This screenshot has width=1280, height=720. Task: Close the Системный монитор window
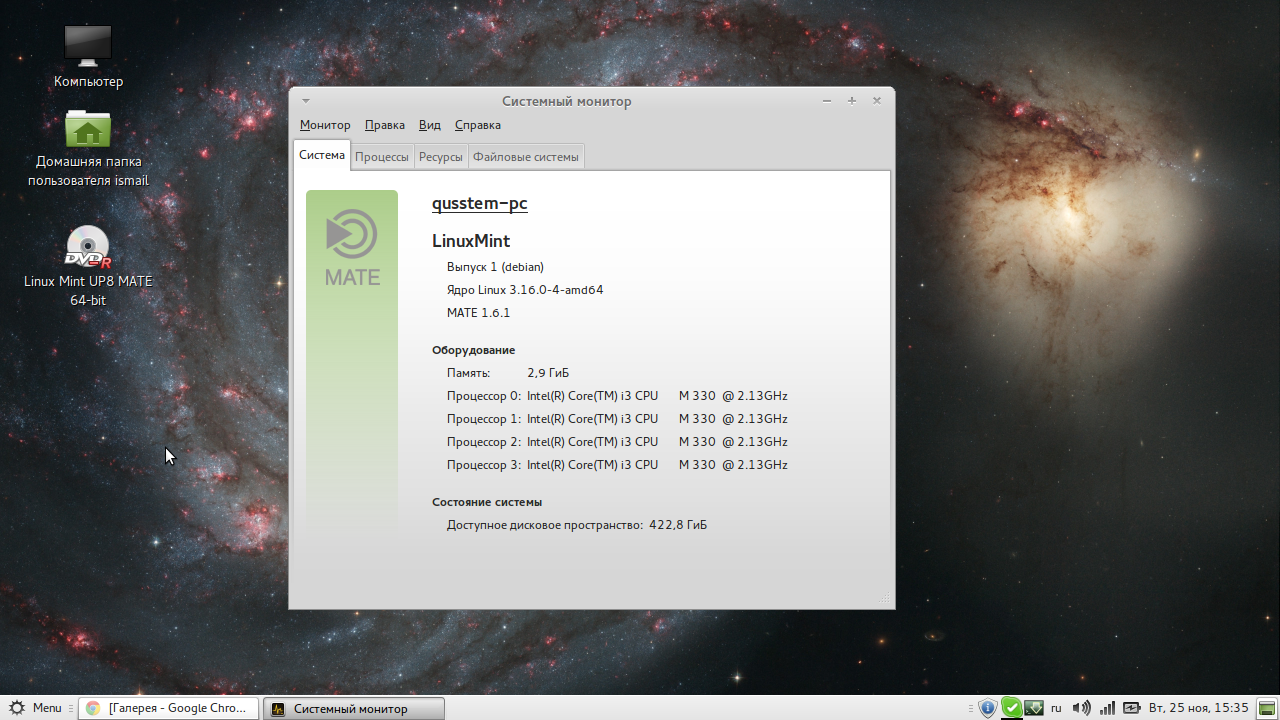point(877,101)
